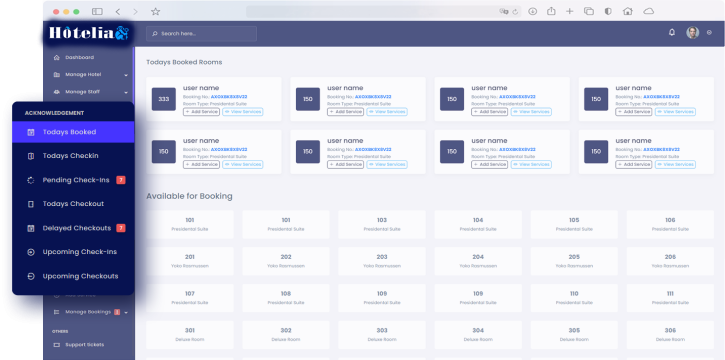Click Add Service on room 333 card
Screen dimensions: 725x360
pyautogui.click(x=202, y=112)
